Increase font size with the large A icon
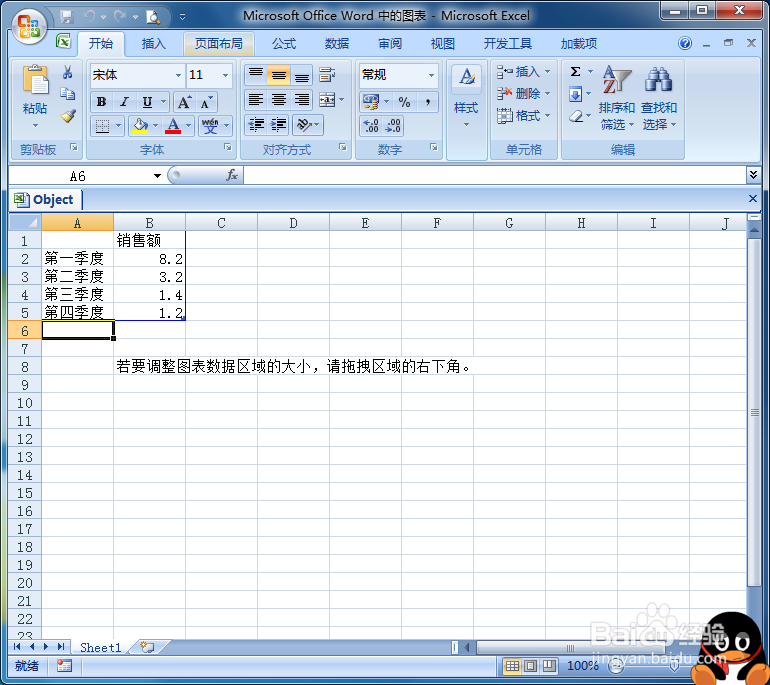 click(x=184, y=102)
